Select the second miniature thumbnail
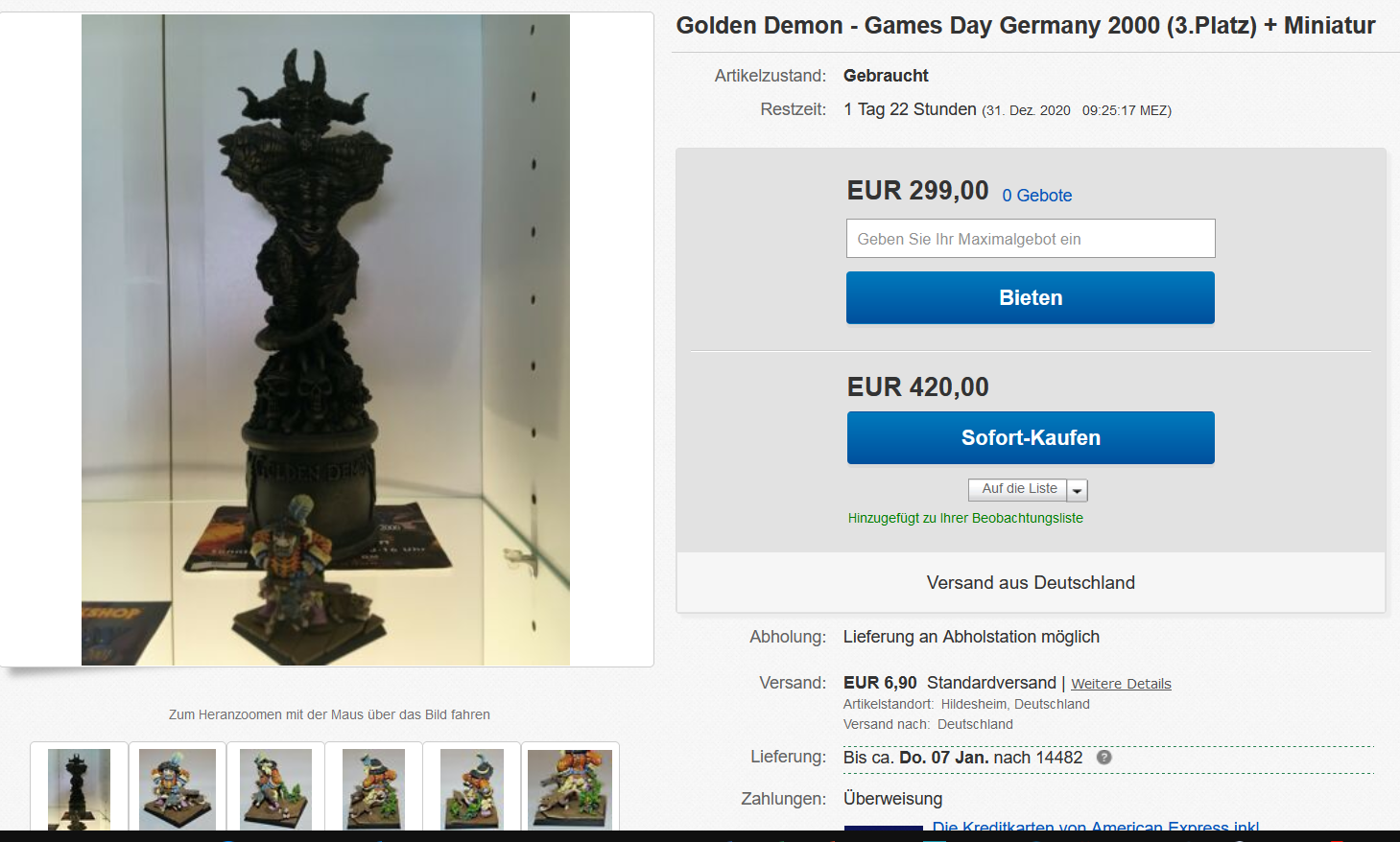 (x=178, y=788)
